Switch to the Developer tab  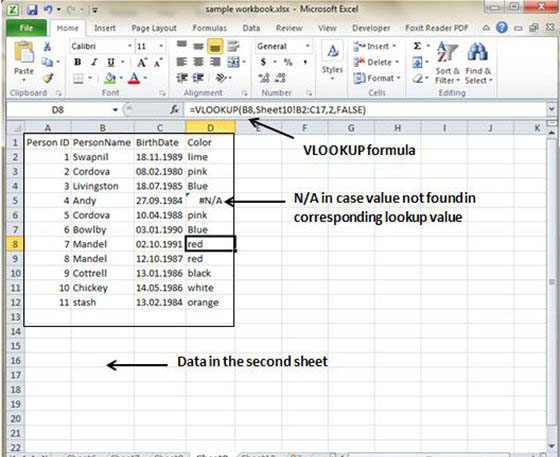[x=371, y=28]
